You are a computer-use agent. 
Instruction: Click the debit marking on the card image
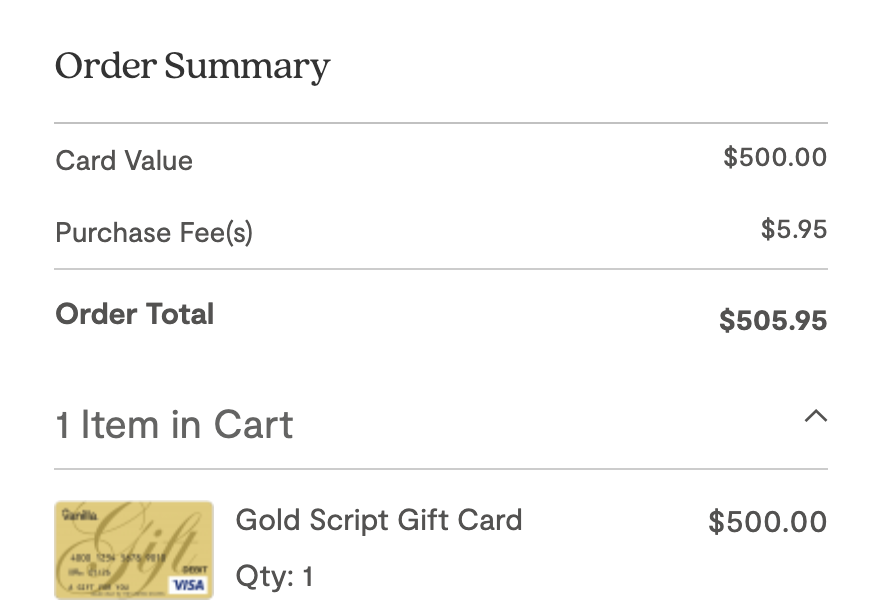[195, 568]
